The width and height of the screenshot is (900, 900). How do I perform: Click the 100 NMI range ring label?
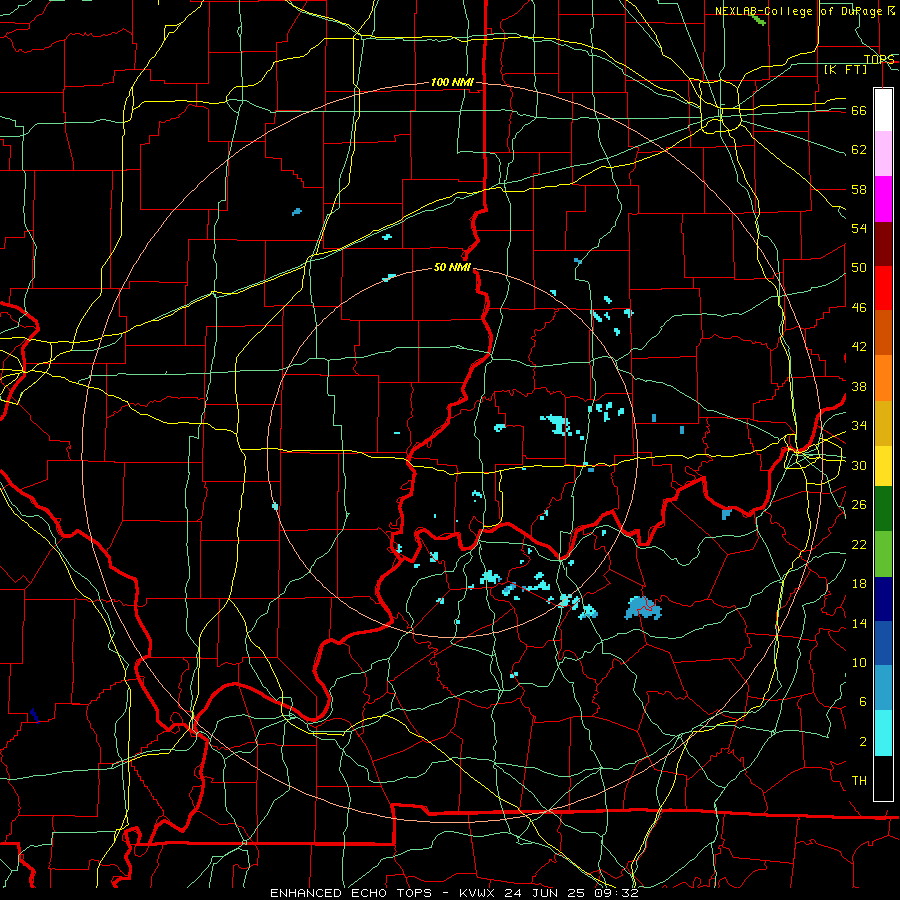click(452, 82)
